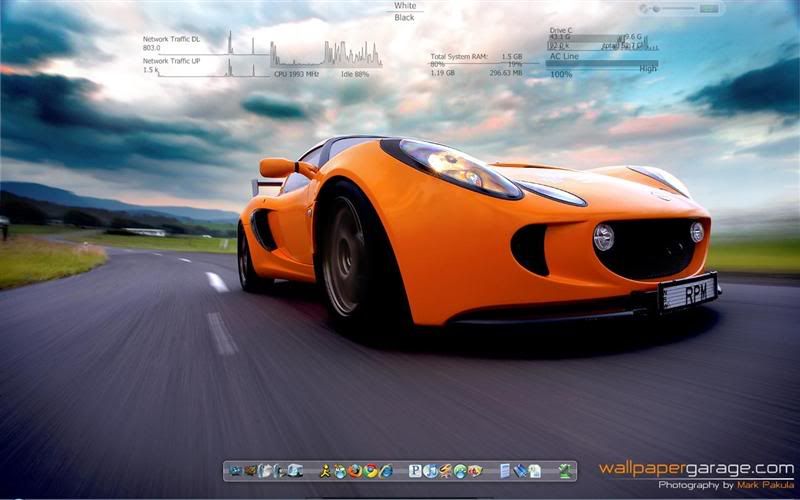Viewport: 800px width, 500px height.
Task: Open Mozilla Firefox from the dock
Action: tap(355, 471)
